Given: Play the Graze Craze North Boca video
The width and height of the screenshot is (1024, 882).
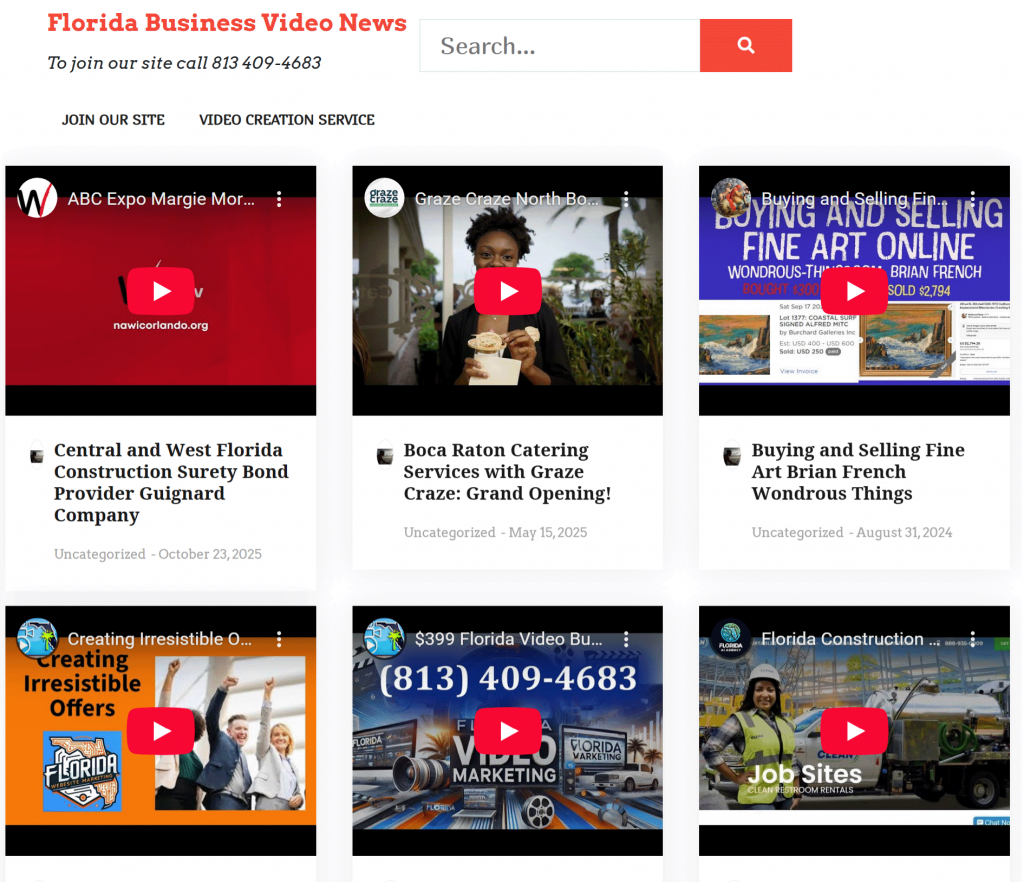Looking at the screenshot, I should point(507,292).
